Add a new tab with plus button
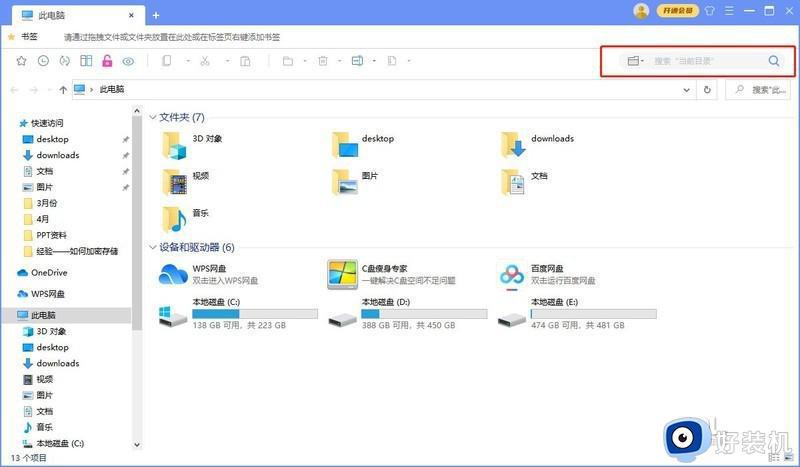 (156, 14)
